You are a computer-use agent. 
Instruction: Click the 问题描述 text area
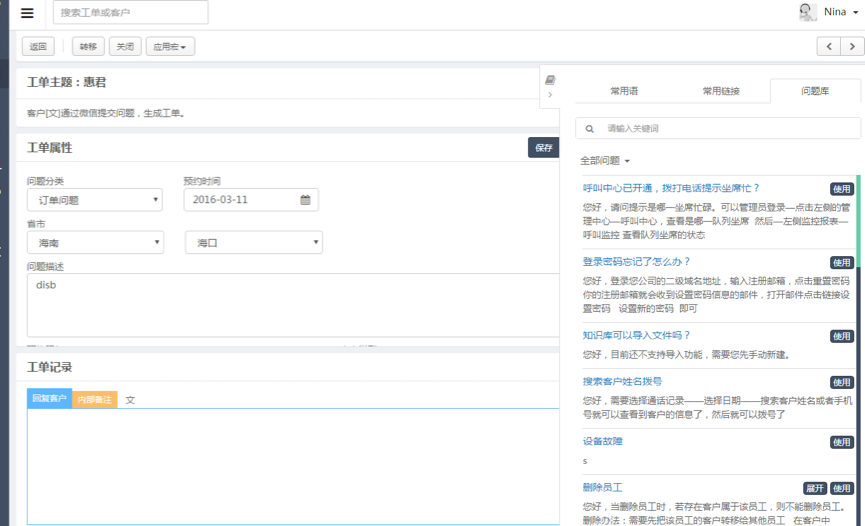click(x=293, y=305)
